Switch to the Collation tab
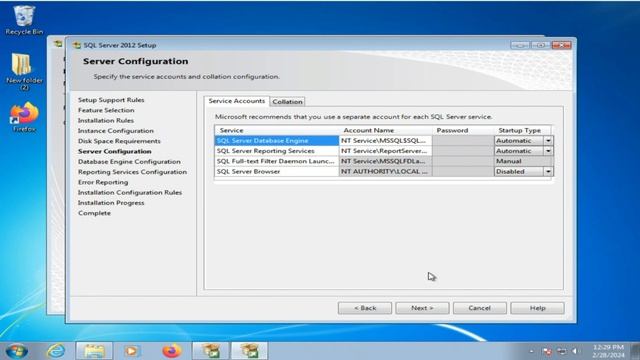The height and width of the screenshot is (360, 640). (287, 102)
